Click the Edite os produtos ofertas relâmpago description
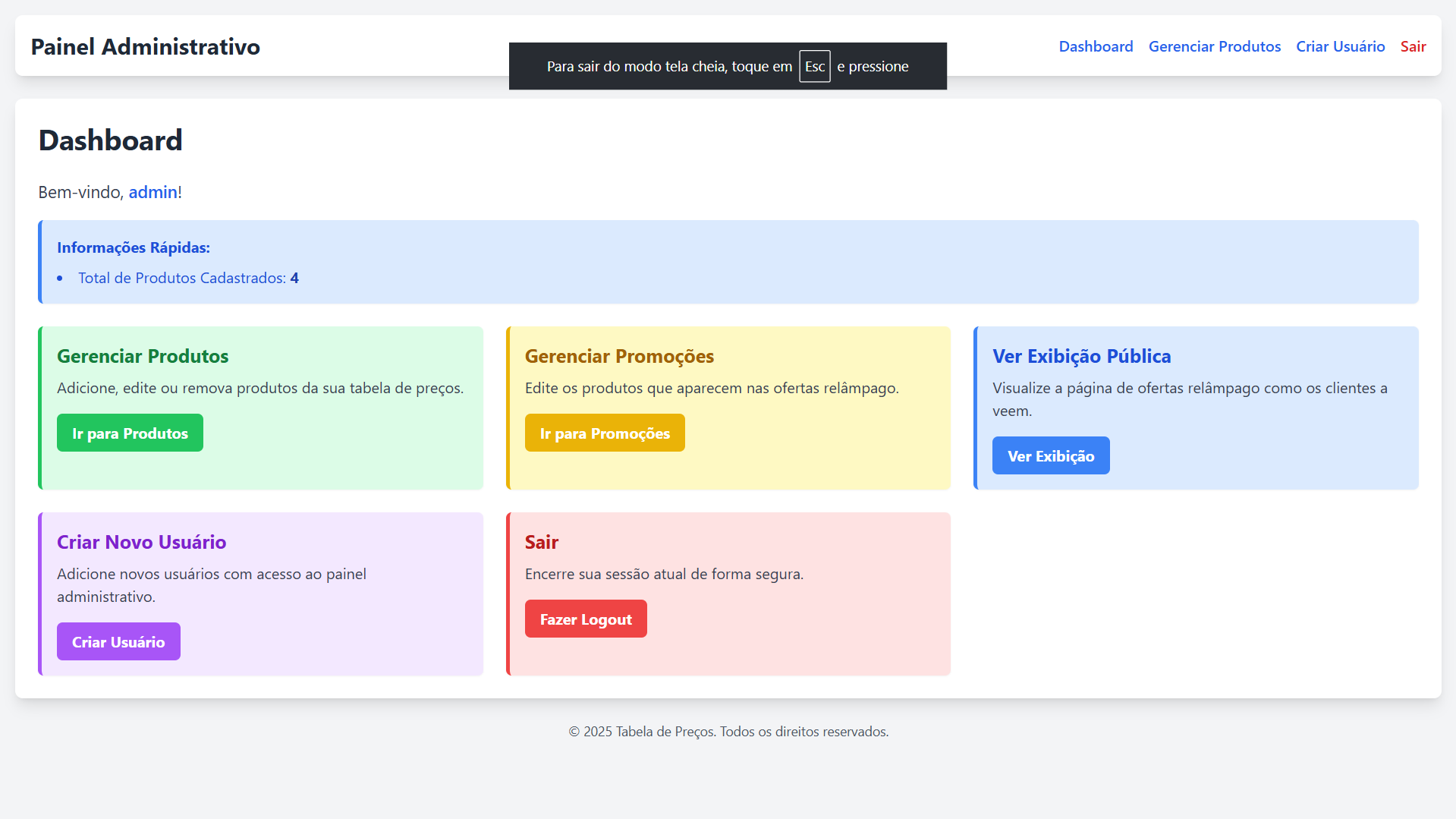The image size is (1456, 819). point(712,388)
